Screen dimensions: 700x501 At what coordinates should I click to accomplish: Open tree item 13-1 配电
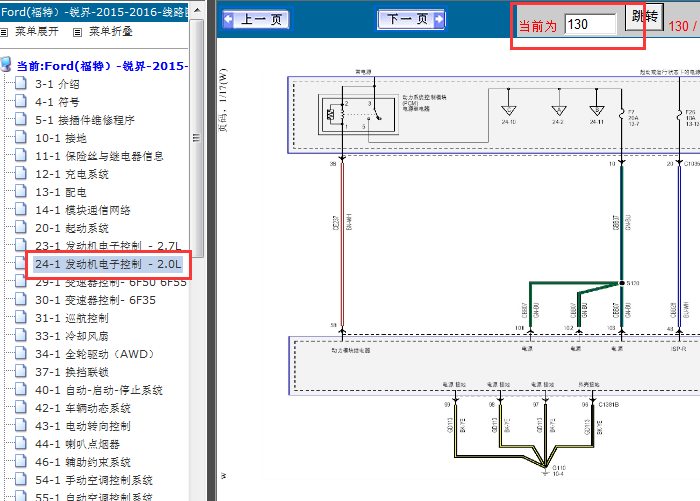click(61, 192)
